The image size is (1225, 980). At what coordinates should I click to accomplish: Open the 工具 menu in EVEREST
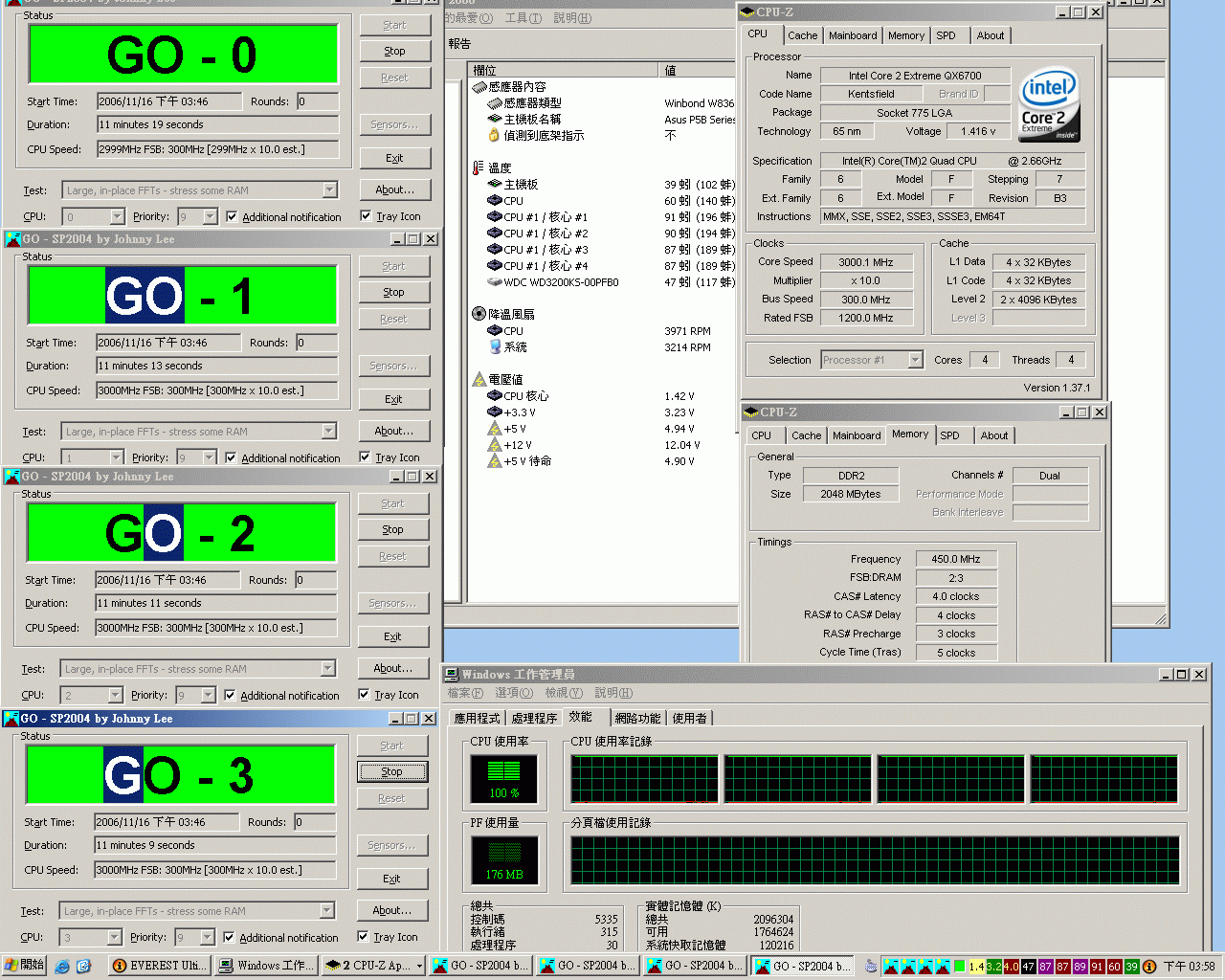[x=523, y=18]
